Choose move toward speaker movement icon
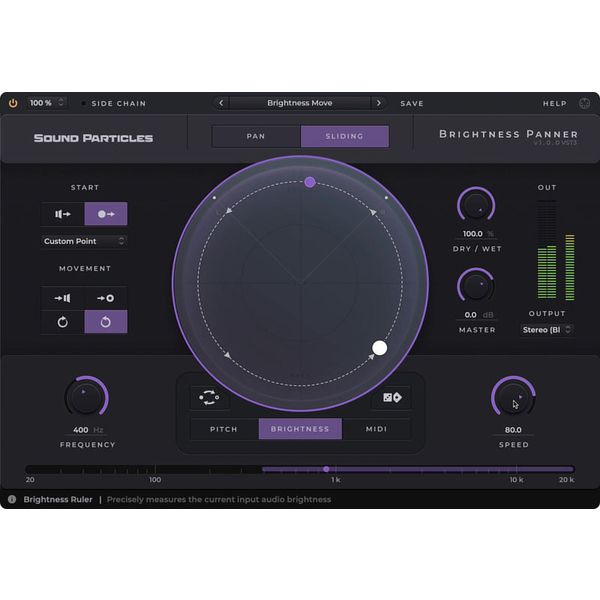 click(x=62, y=298)
